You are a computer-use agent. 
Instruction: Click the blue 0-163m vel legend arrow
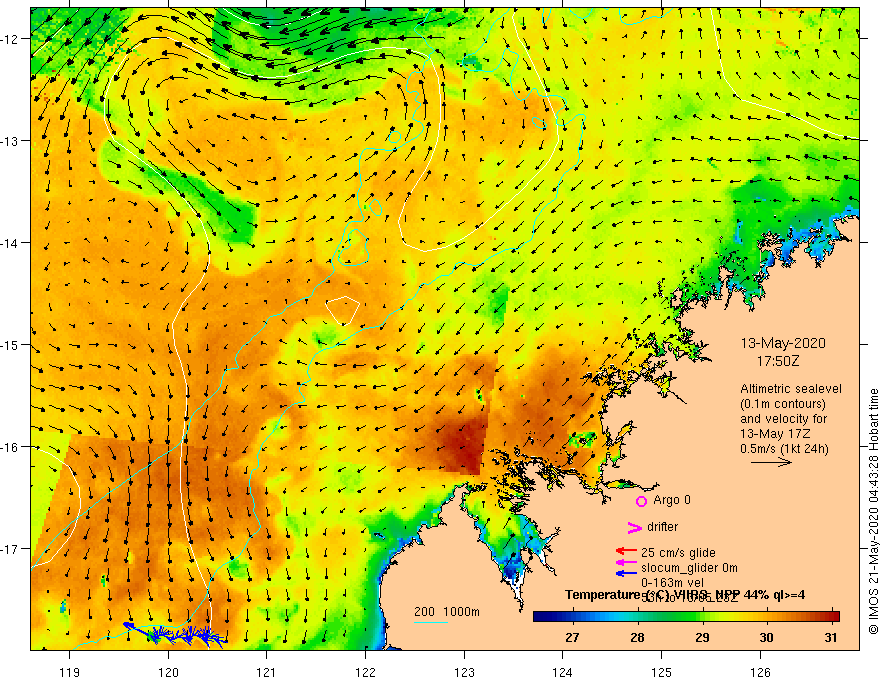point(626,573)
